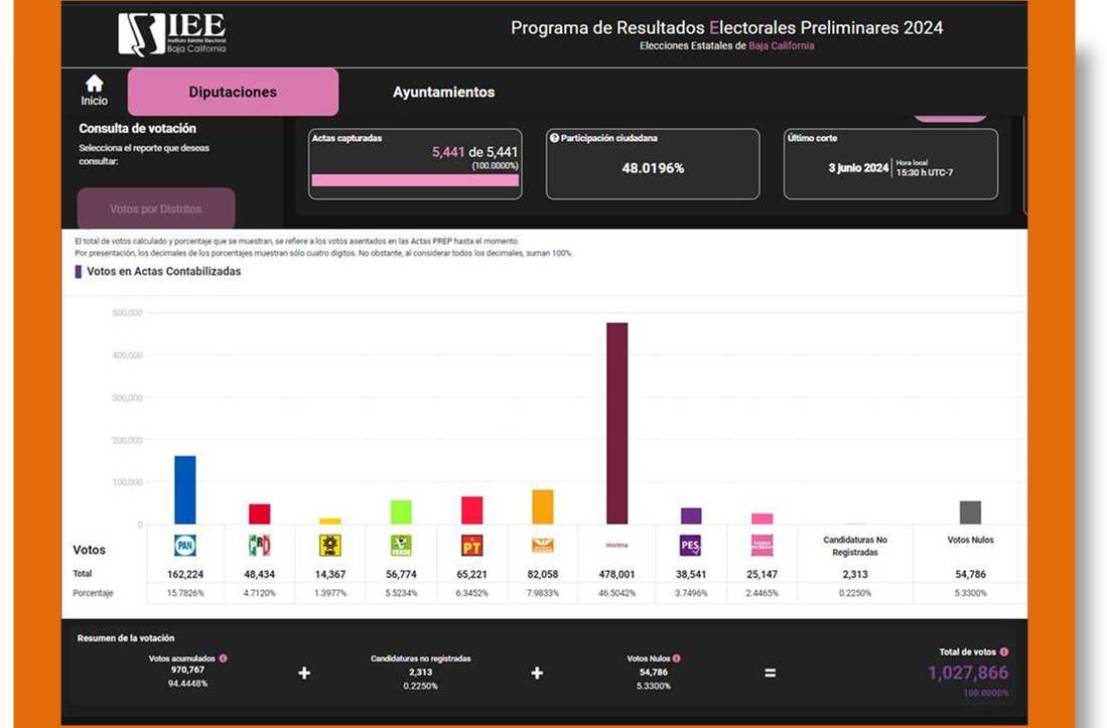Click the Partido Verde logo

tap(401, 545)
